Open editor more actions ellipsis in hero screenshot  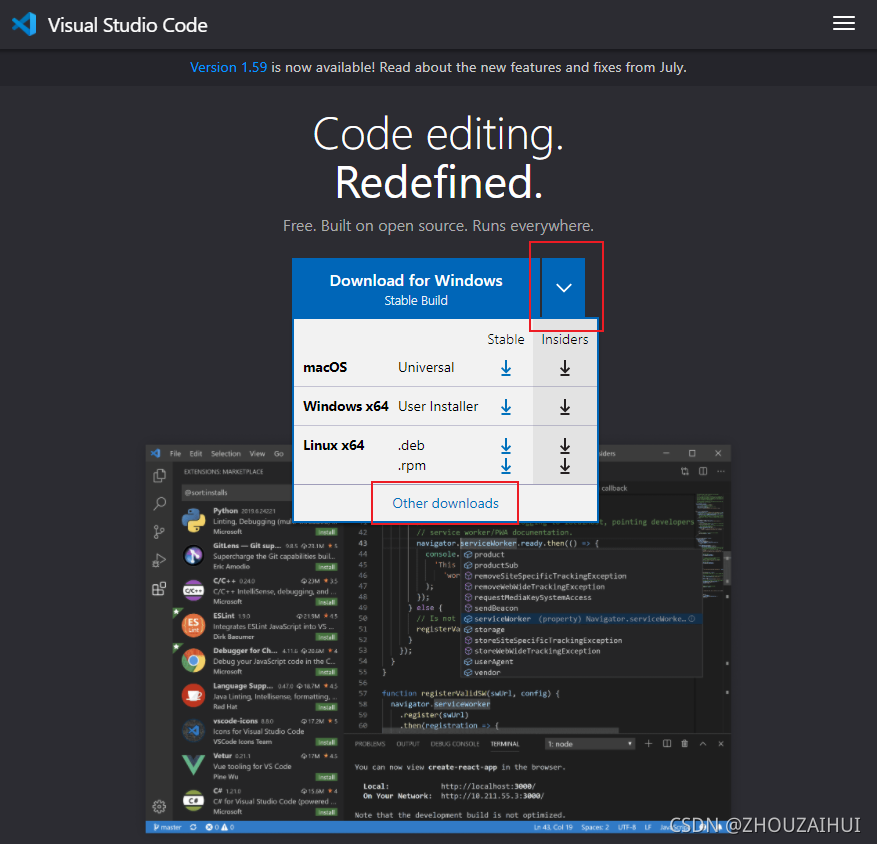[x=721, y=471]
